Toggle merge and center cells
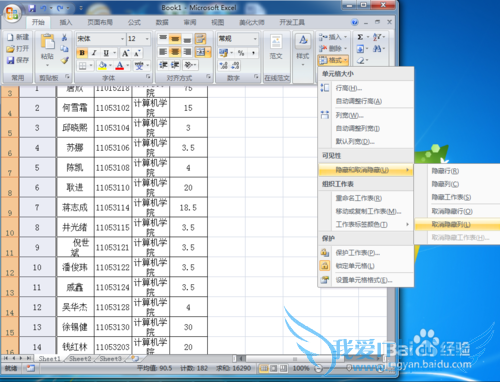The height and width of the screenshot is (382, 500). pyautogui.click(x=200, y=52)
